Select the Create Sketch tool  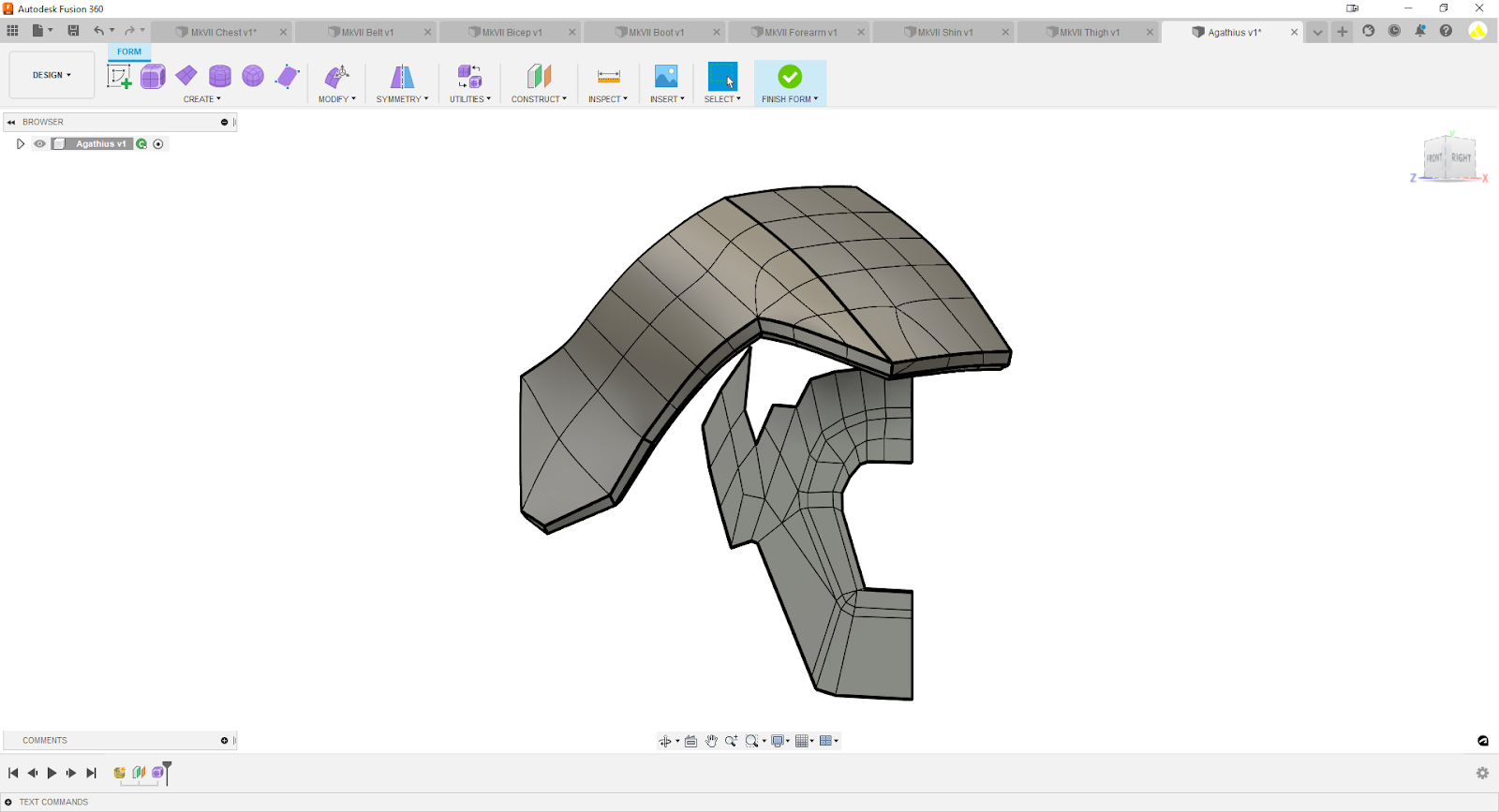(x=119, y=77)
